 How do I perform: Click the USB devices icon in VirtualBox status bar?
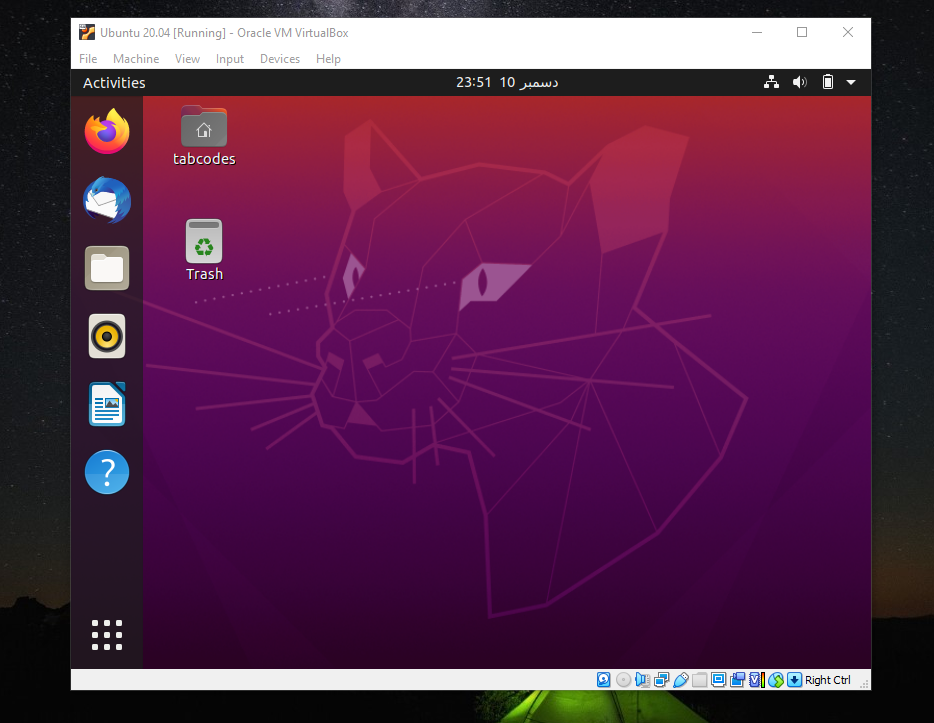[x=681, y=679]
